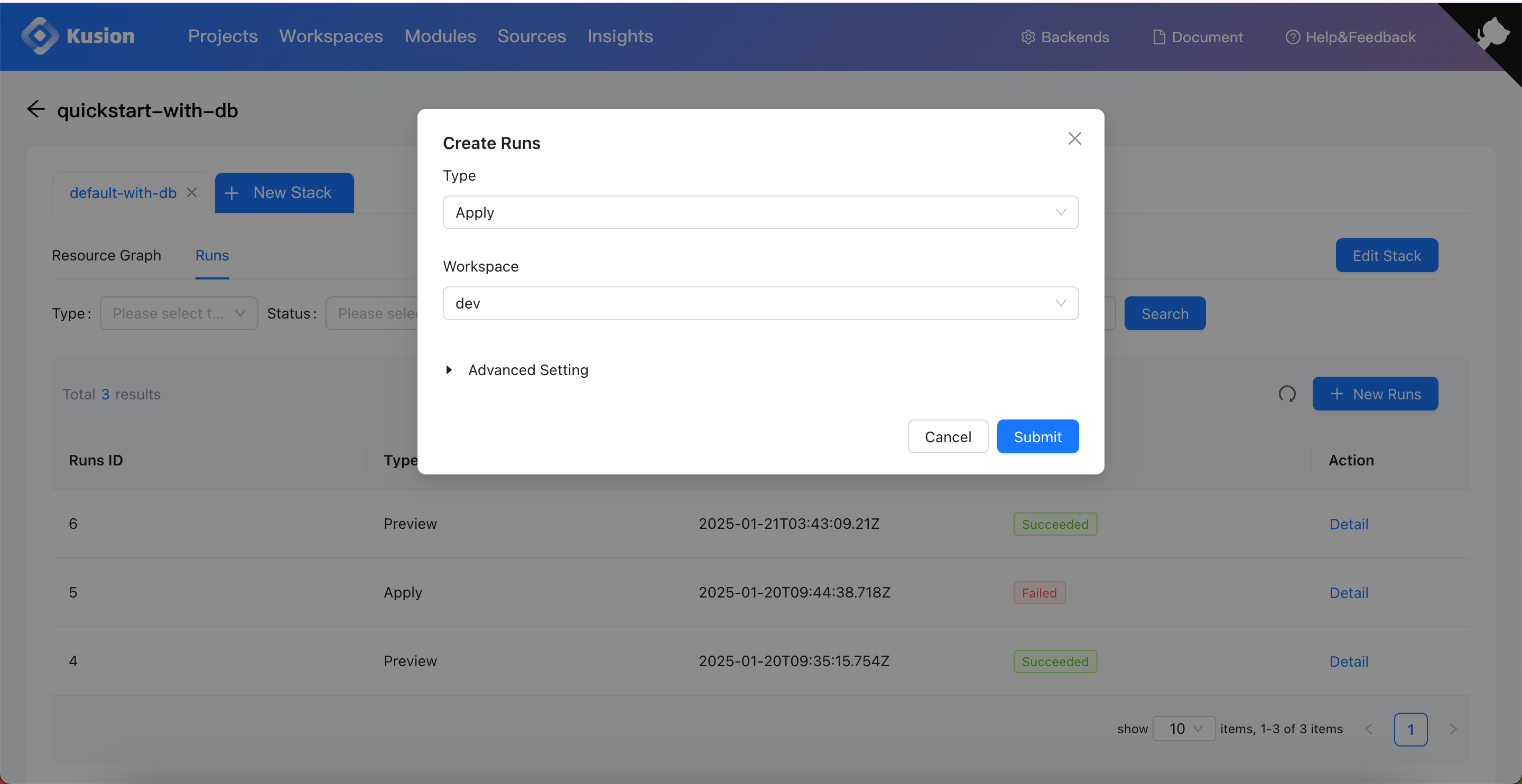Open the Type dropdown showing Apply

(761, 212)
